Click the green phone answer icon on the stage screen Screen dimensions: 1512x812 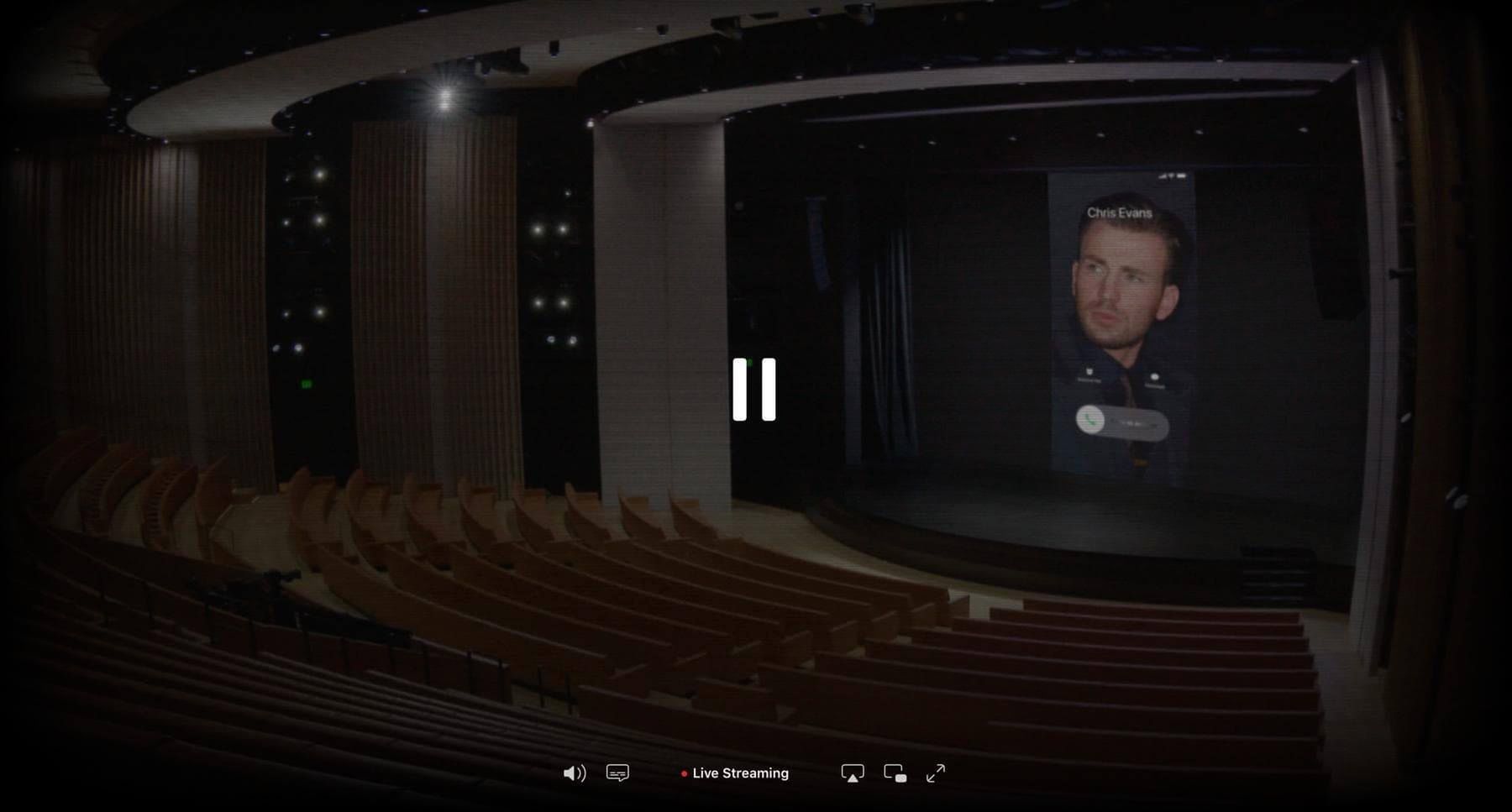point(1090,420)
